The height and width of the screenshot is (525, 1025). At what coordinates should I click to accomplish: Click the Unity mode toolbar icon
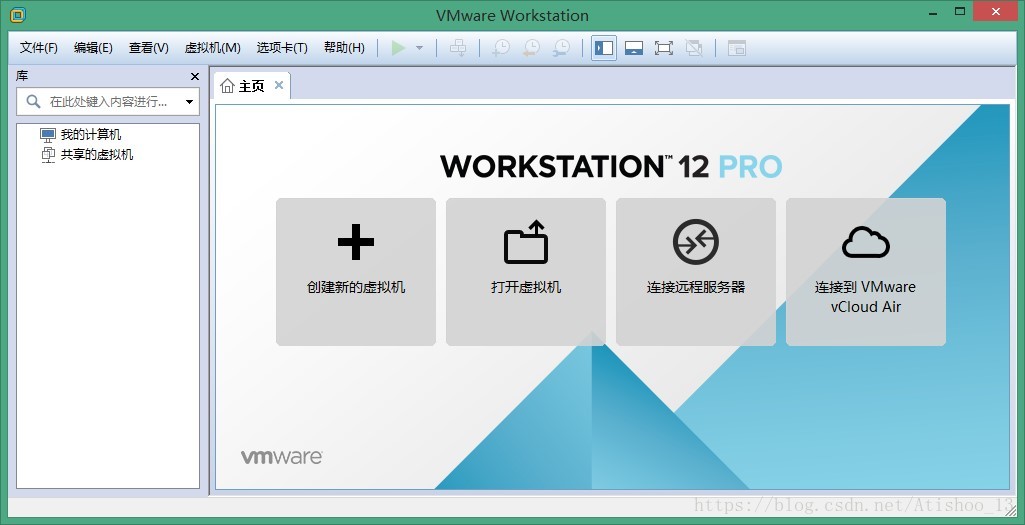point(694,48)
